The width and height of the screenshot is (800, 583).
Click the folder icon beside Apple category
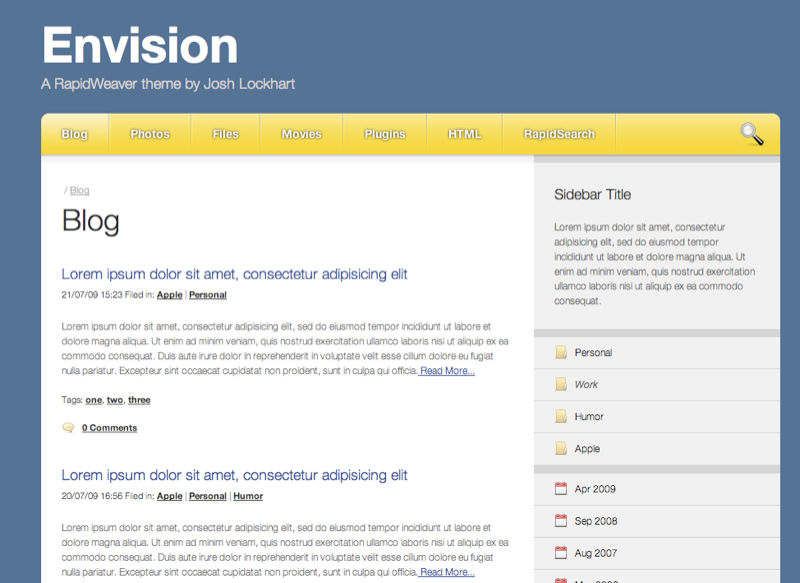click(x=561, y=448)
